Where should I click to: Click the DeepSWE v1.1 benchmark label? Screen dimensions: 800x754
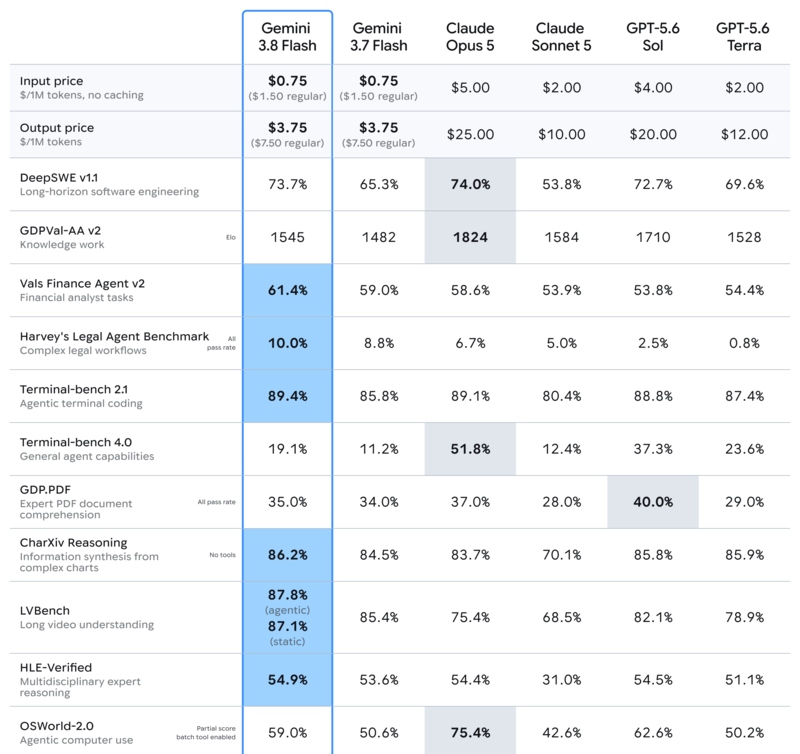(x=59, y=178)
